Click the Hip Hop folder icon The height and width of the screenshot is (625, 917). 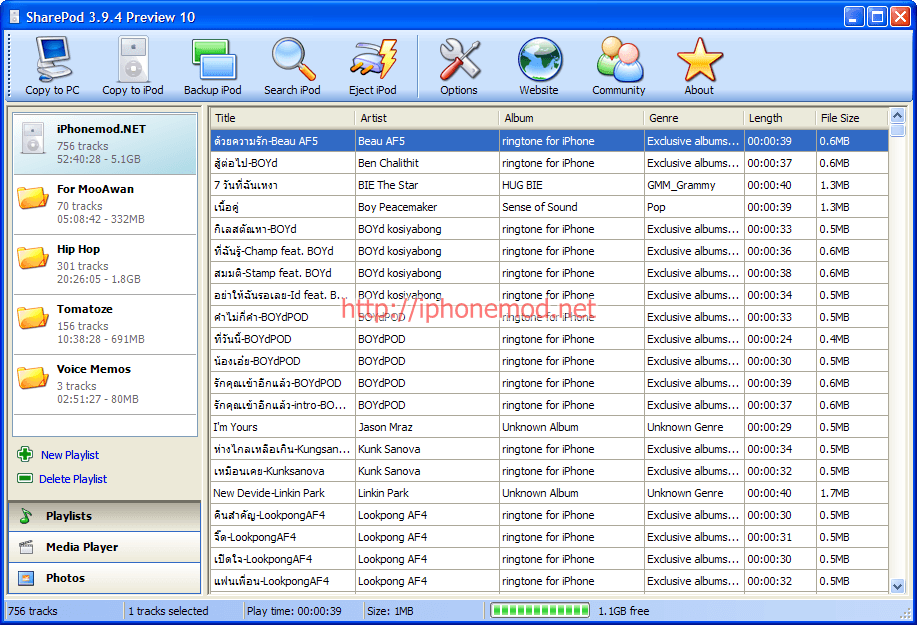tap(33, 257)
